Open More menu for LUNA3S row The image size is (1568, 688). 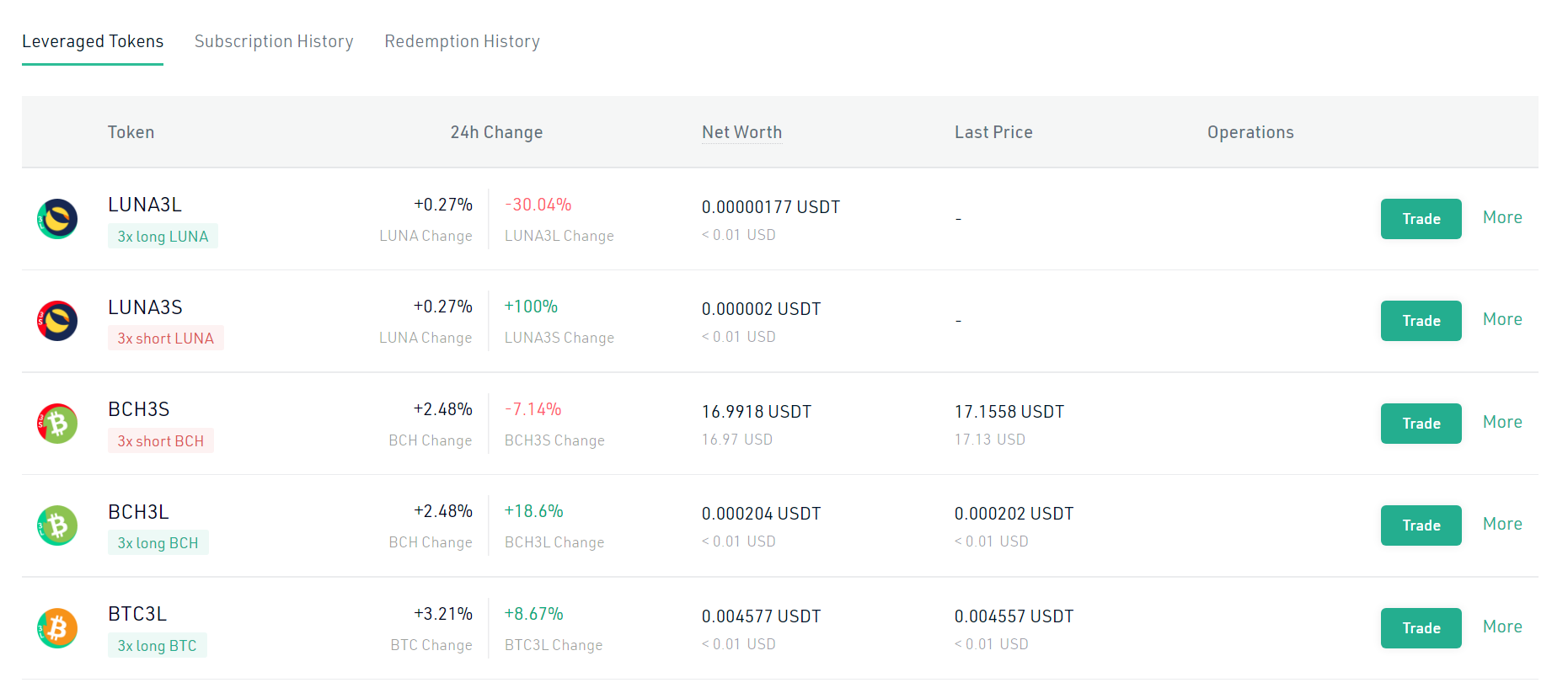(x=1502, y=319)
